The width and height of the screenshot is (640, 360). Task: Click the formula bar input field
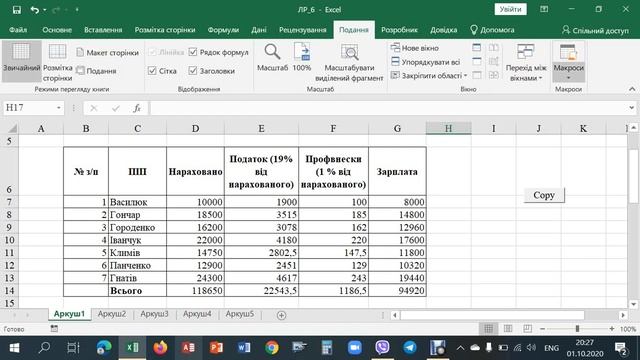click(x=388, y=108)
